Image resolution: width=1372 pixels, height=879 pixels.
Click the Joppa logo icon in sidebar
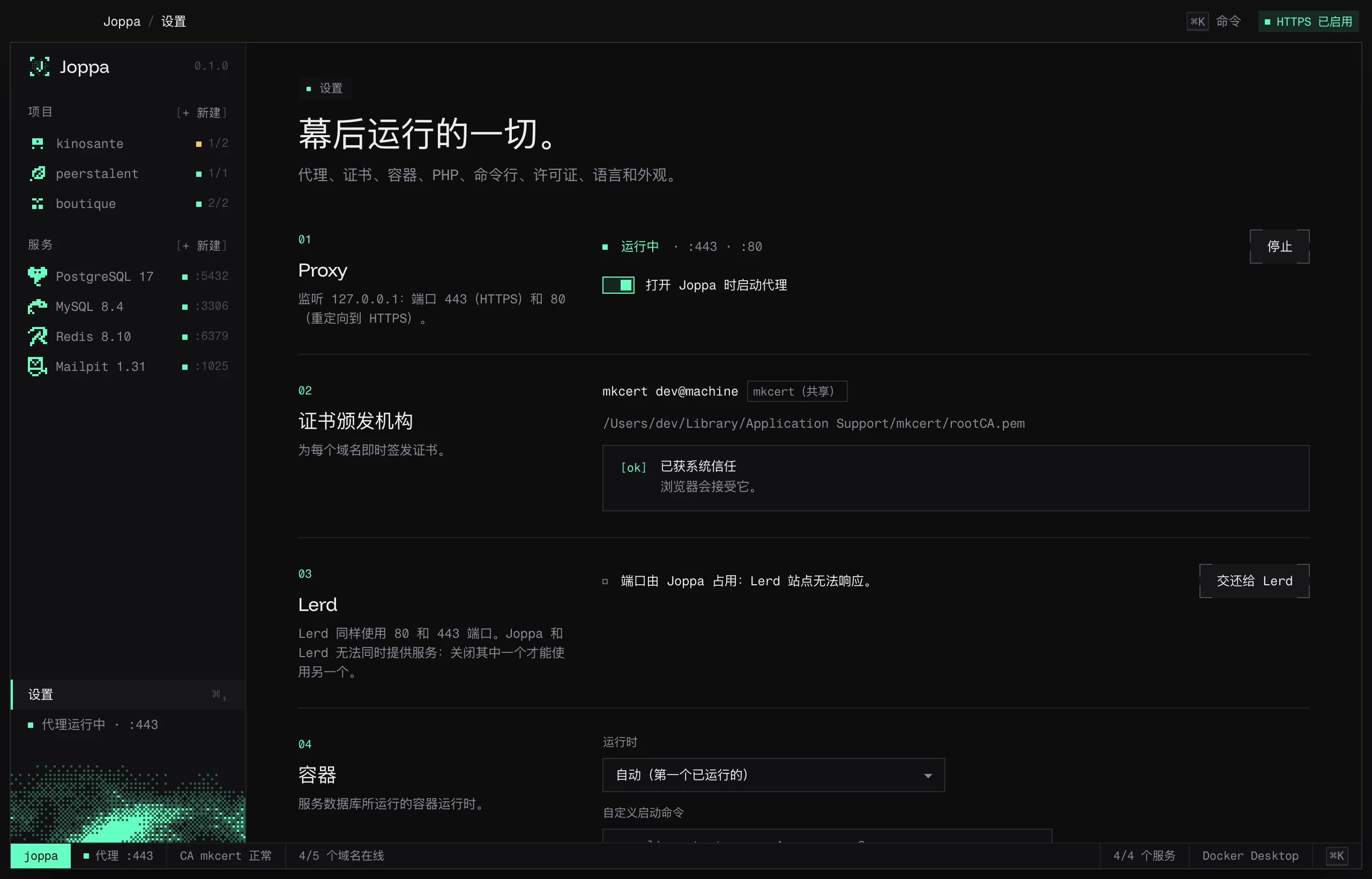[x=39, y=67]
